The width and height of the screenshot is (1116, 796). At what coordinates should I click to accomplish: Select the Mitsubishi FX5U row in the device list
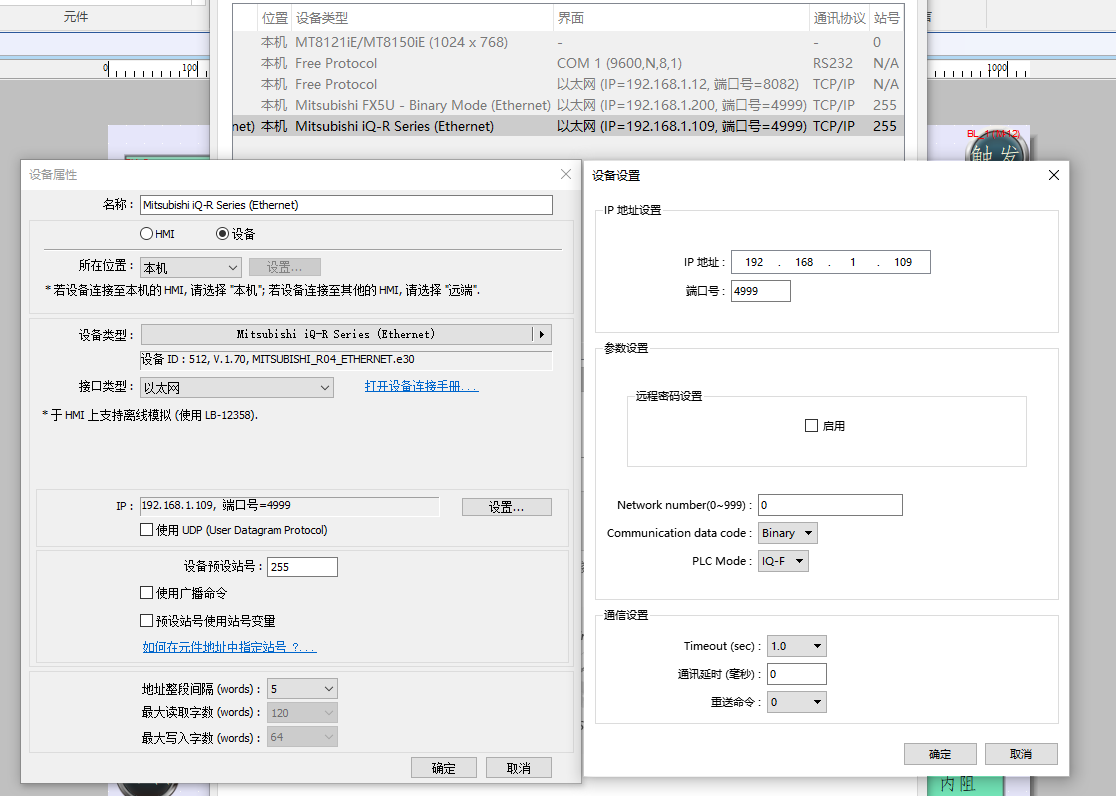click(422, 105)
